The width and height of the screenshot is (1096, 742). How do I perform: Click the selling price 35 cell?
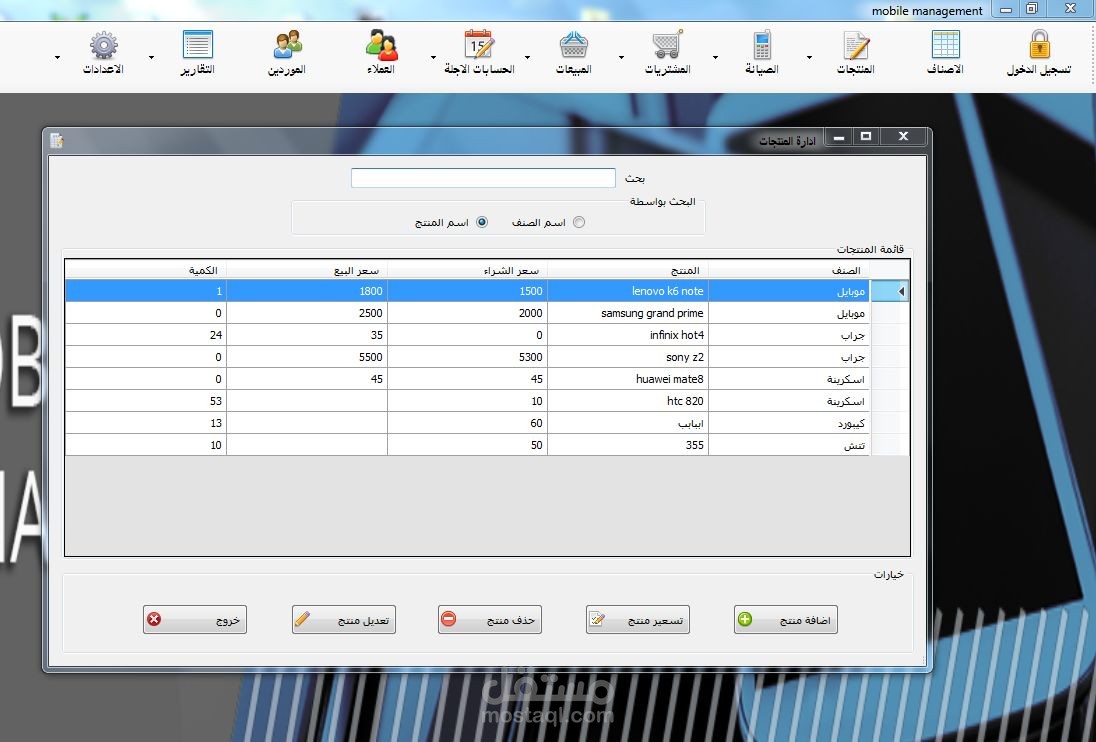click(307, 335)
